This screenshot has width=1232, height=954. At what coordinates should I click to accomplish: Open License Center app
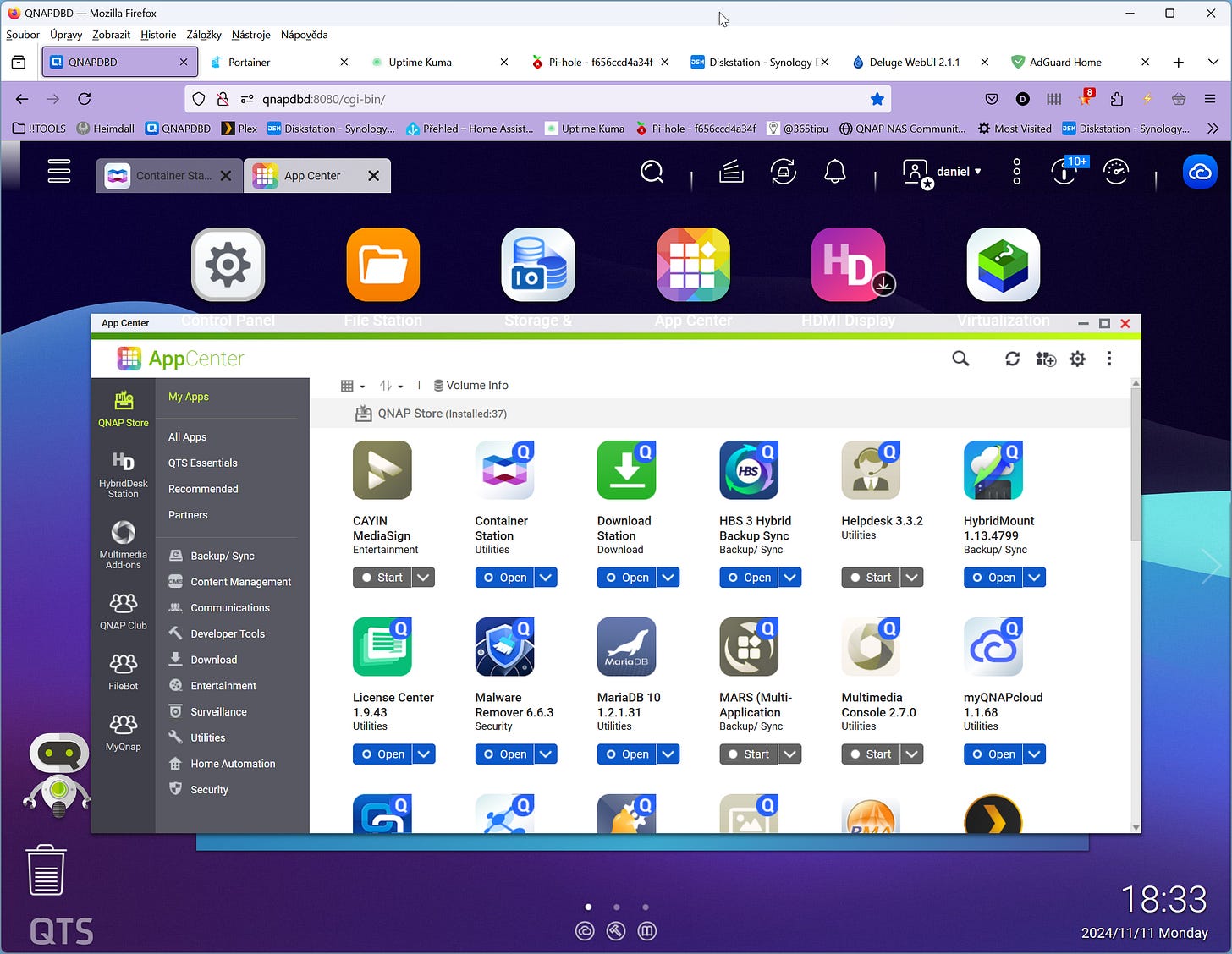point(382,754)
